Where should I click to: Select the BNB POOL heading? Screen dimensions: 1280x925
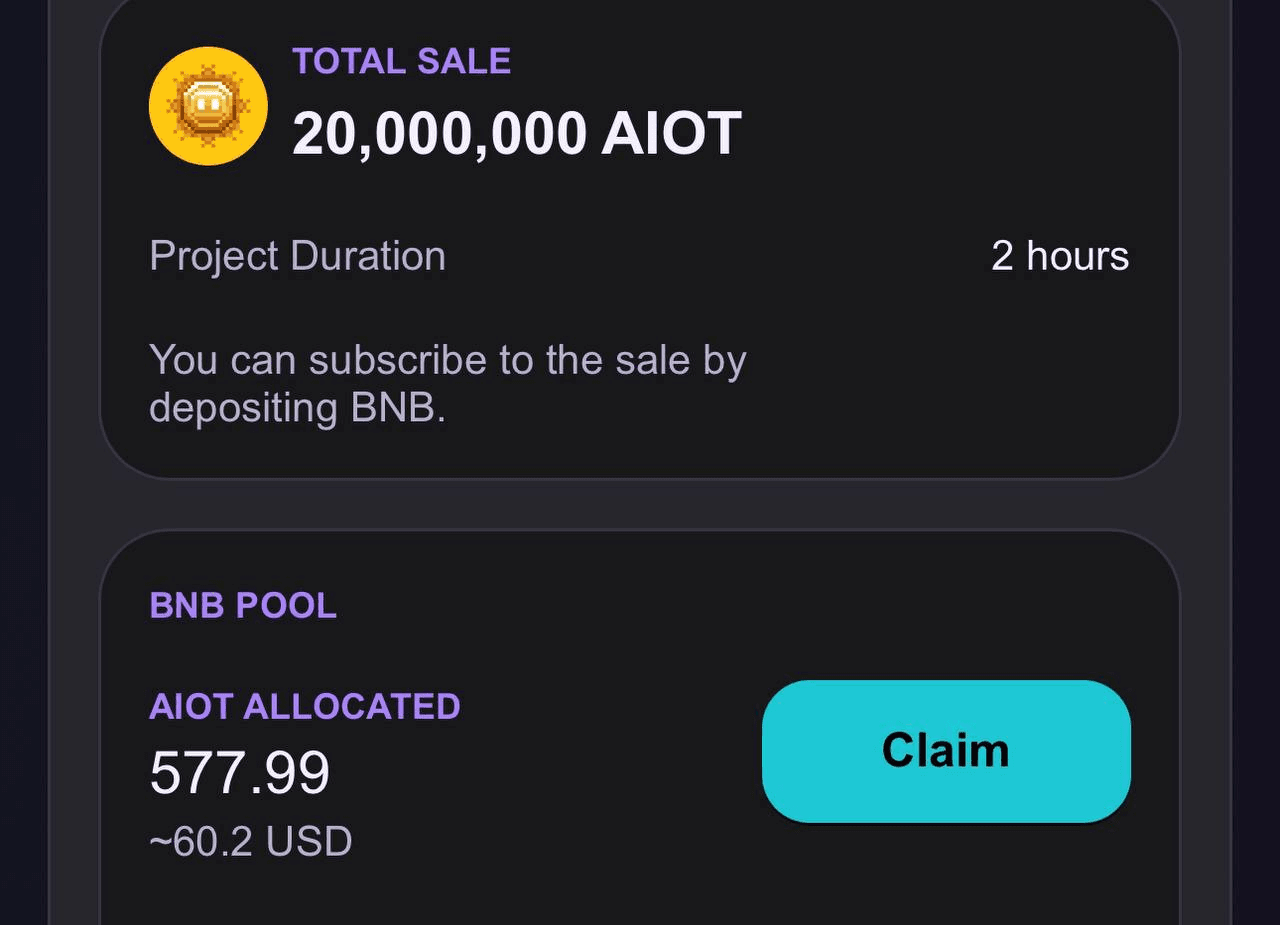pos(243,606)
